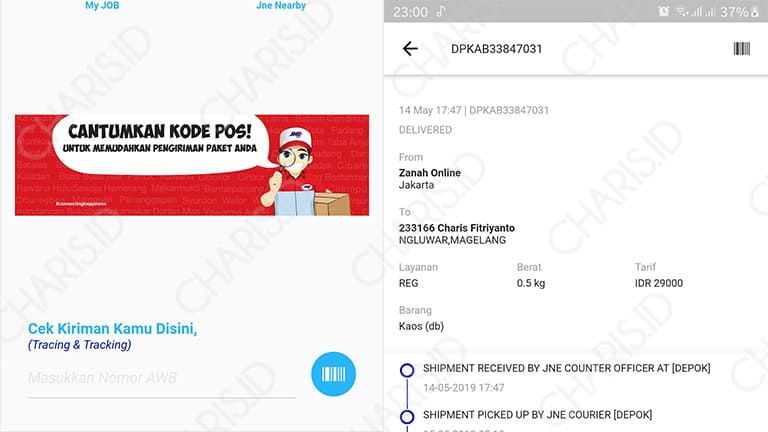This screenshot has width=768, height=432.
Task: Select the shipment picked up timeline marker
Action: click(407, 416)
